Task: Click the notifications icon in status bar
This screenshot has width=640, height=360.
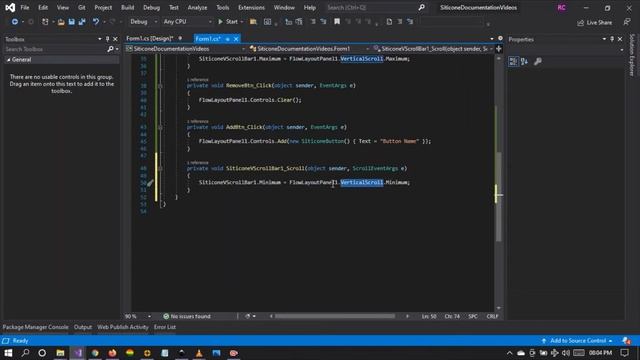Action: 627,340
